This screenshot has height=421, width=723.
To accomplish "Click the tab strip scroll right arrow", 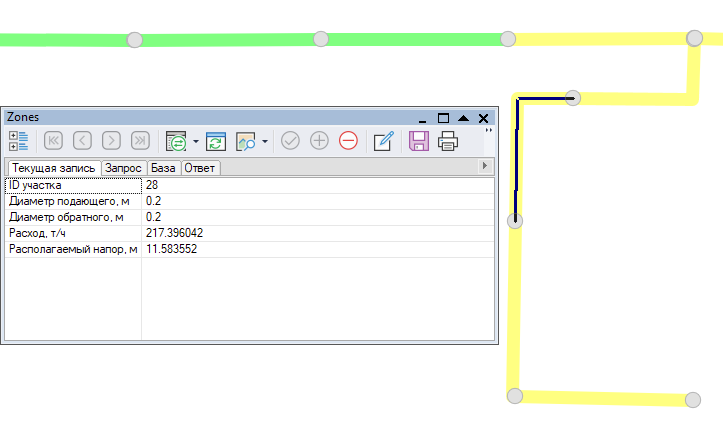I will click(485, 166).
